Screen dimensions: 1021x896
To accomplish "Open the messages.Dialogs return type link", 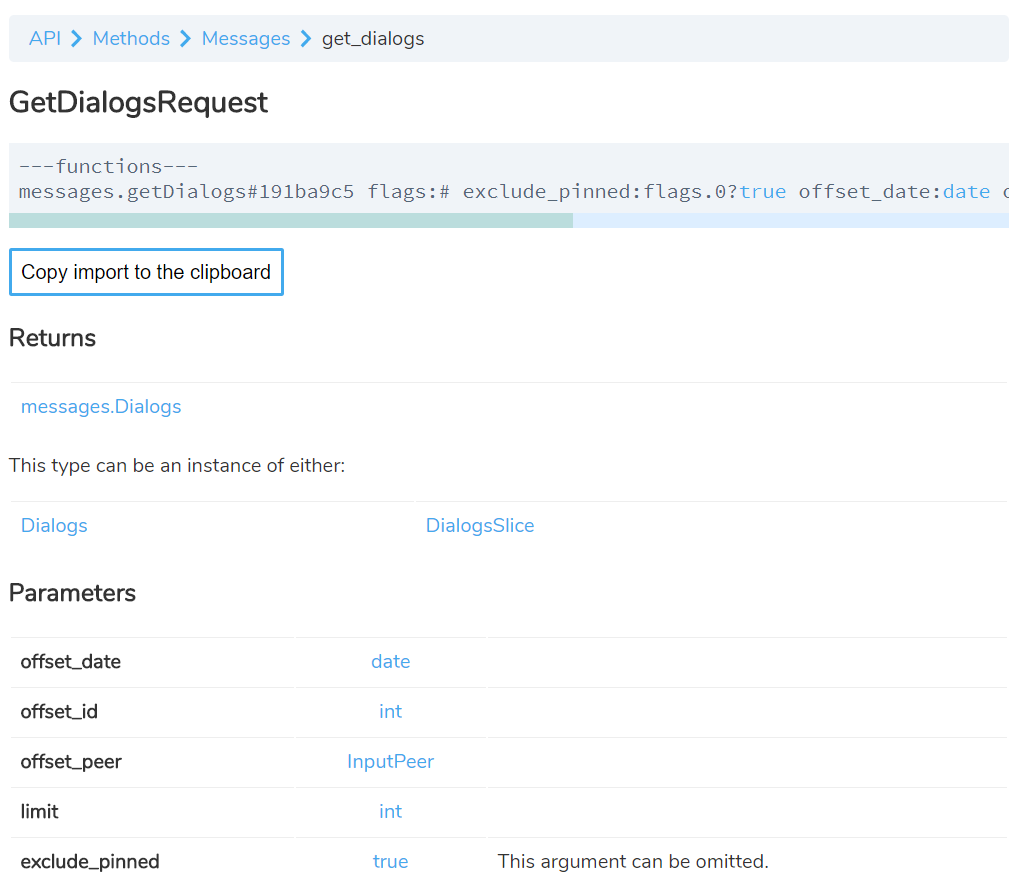I will click(101, 406).
